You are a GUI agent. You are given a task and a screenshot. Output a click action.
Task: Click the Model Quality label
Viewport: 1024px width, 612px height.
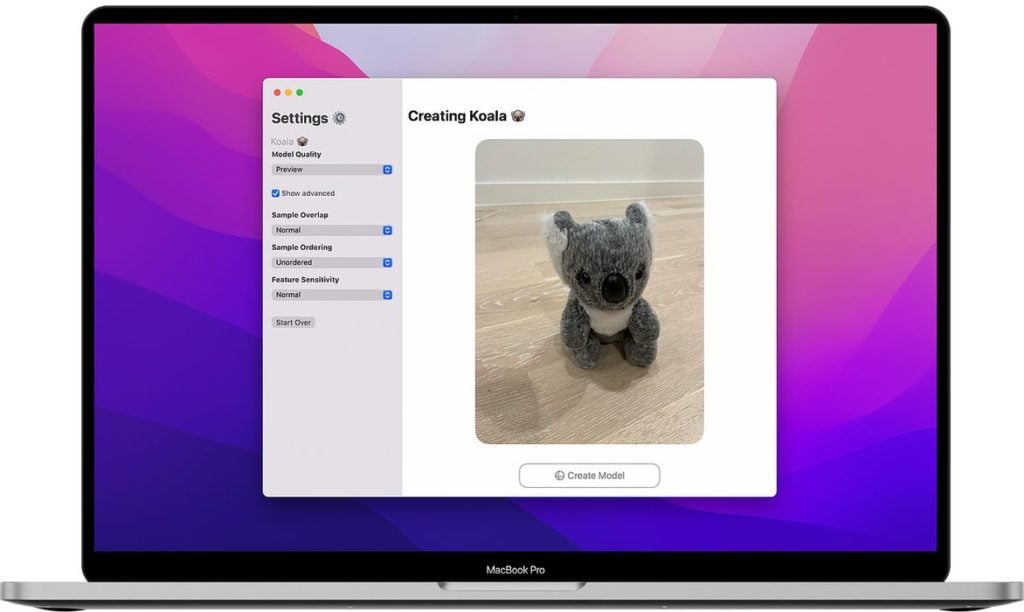(297, 155)
